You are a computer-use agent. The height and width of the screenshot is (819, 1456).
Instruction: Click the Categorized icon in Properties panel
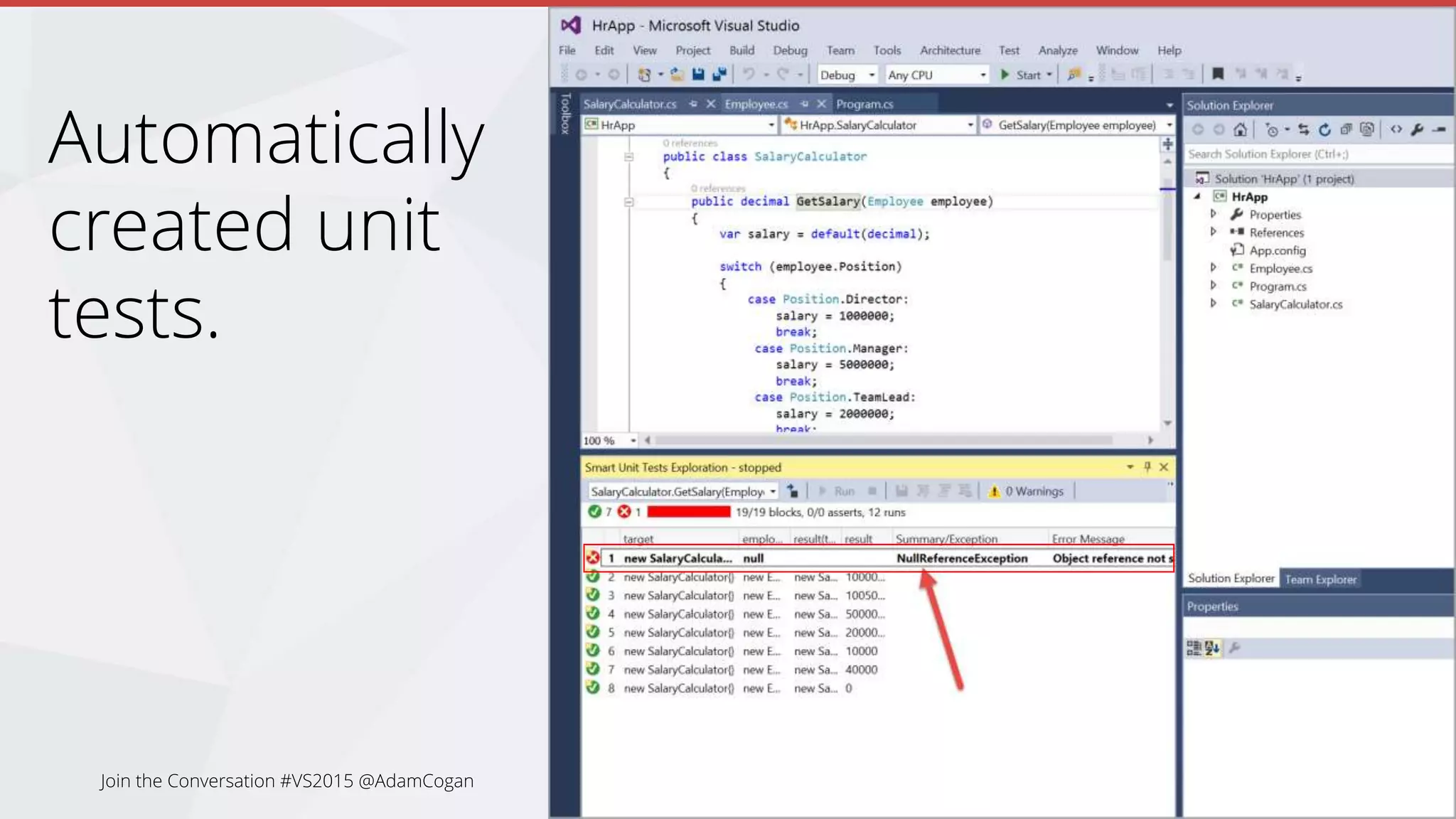pos(1194,648)
